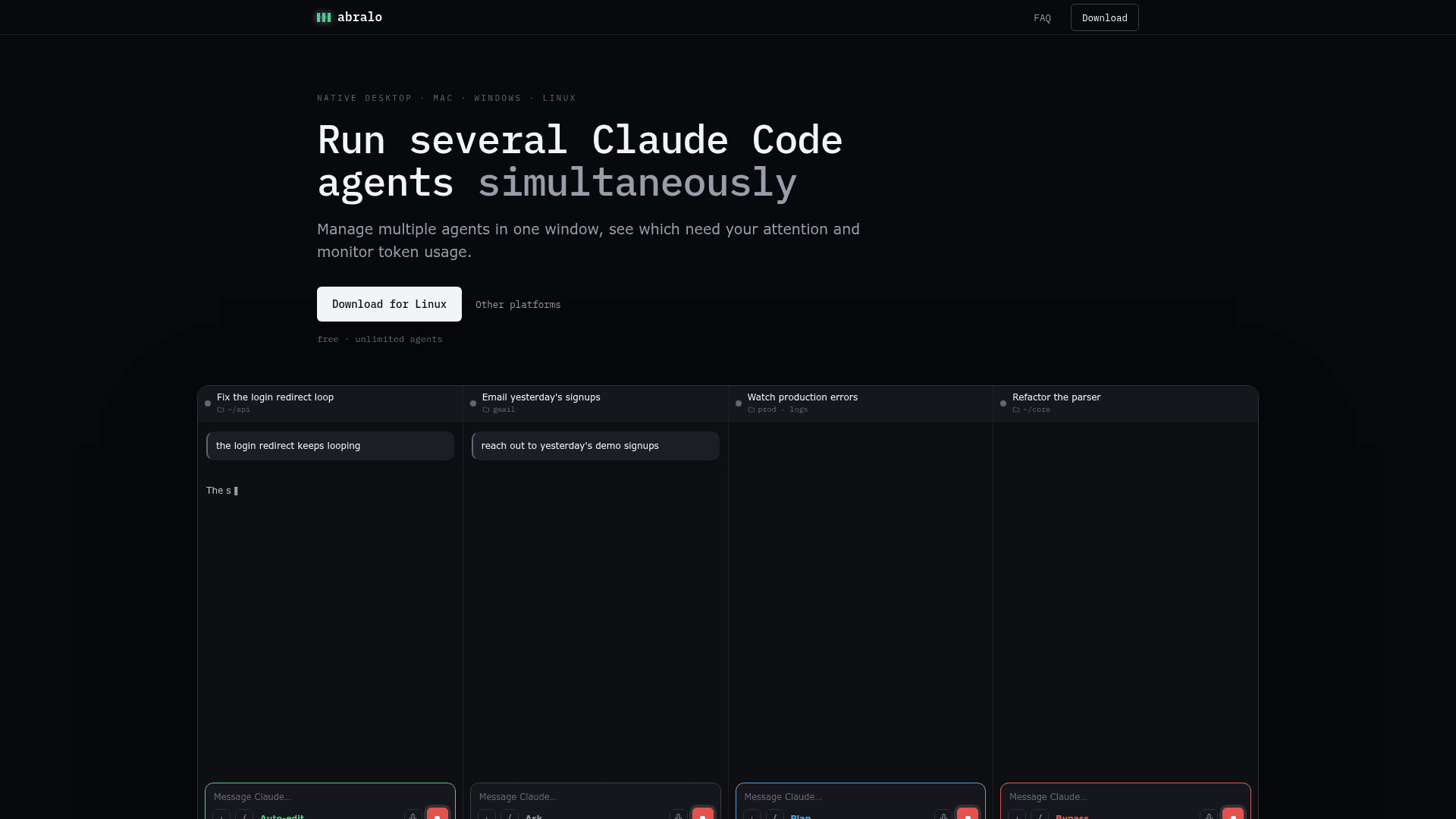The height and width of the screenshot is (819, 1456).
Task: Click the slash command icon beside Bypass
Action: [1040, 815]
